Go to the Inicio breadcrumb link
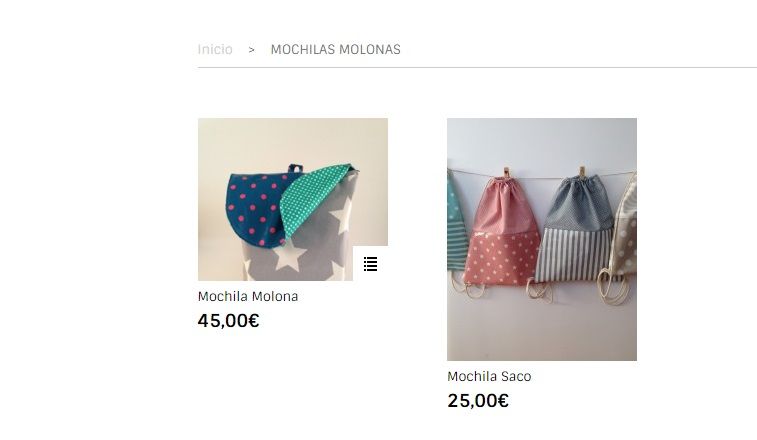 click(x=215, y=49)
